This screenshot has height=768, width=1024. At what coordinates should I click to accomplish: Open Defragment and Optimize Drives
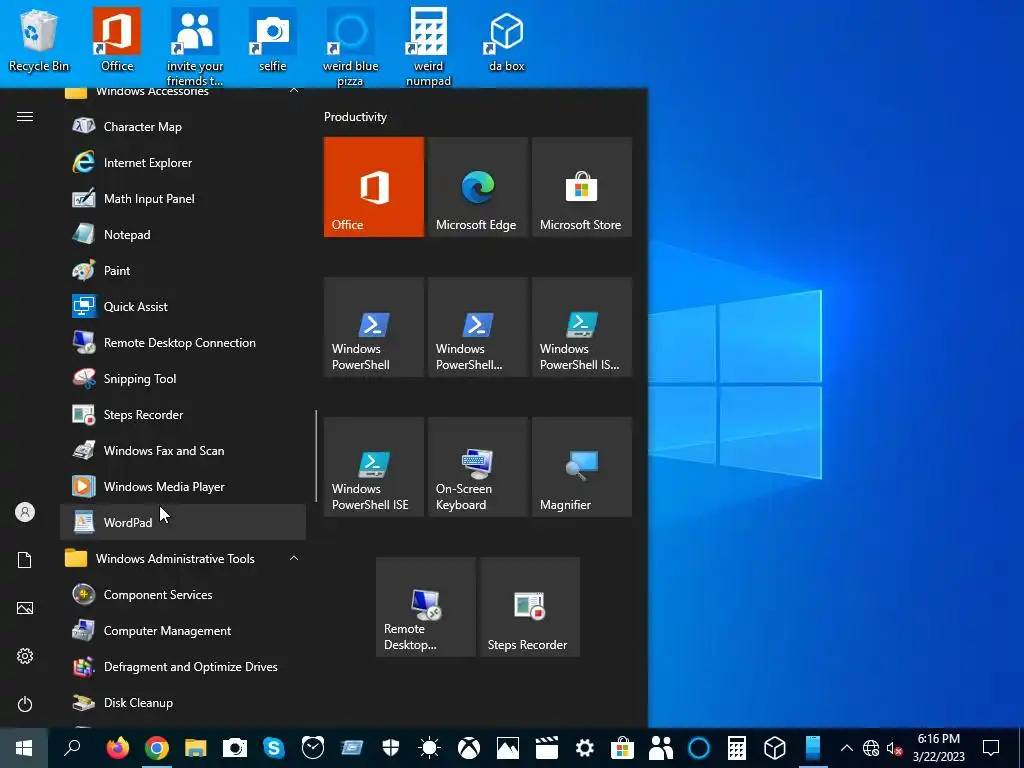point(183,666)
